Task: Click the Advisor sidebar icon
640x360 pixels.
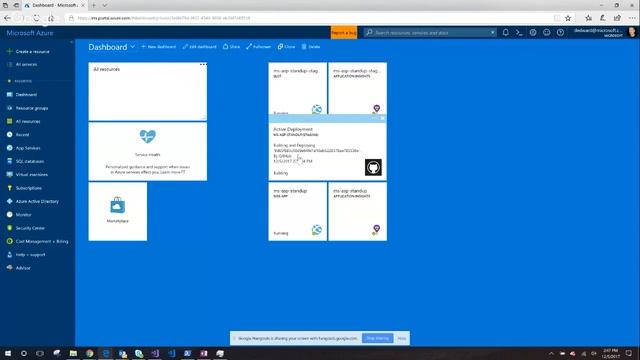Action: click(x=9, y=268)
